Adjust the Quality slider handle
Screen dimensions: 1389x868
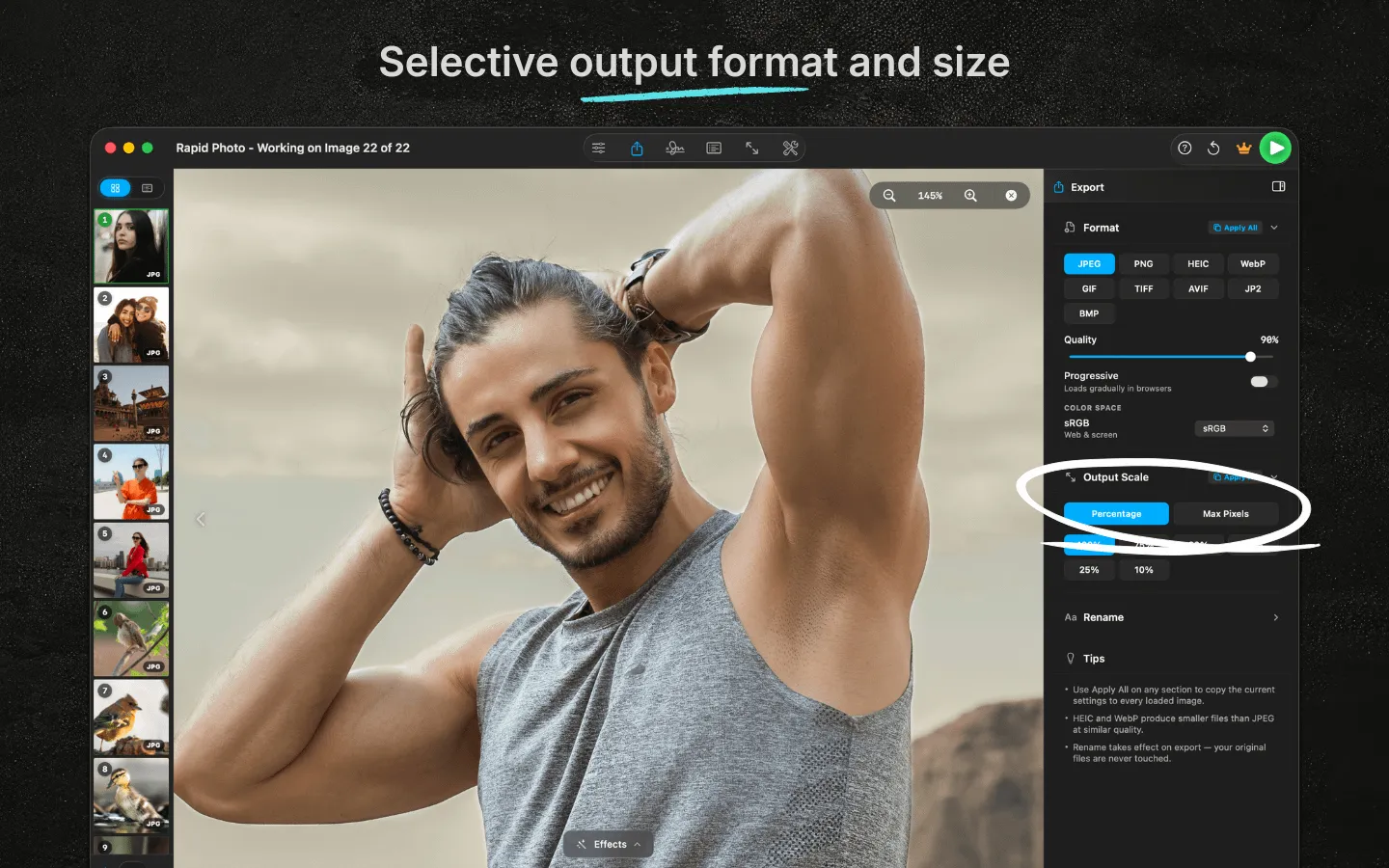[x=1250, y=357]
